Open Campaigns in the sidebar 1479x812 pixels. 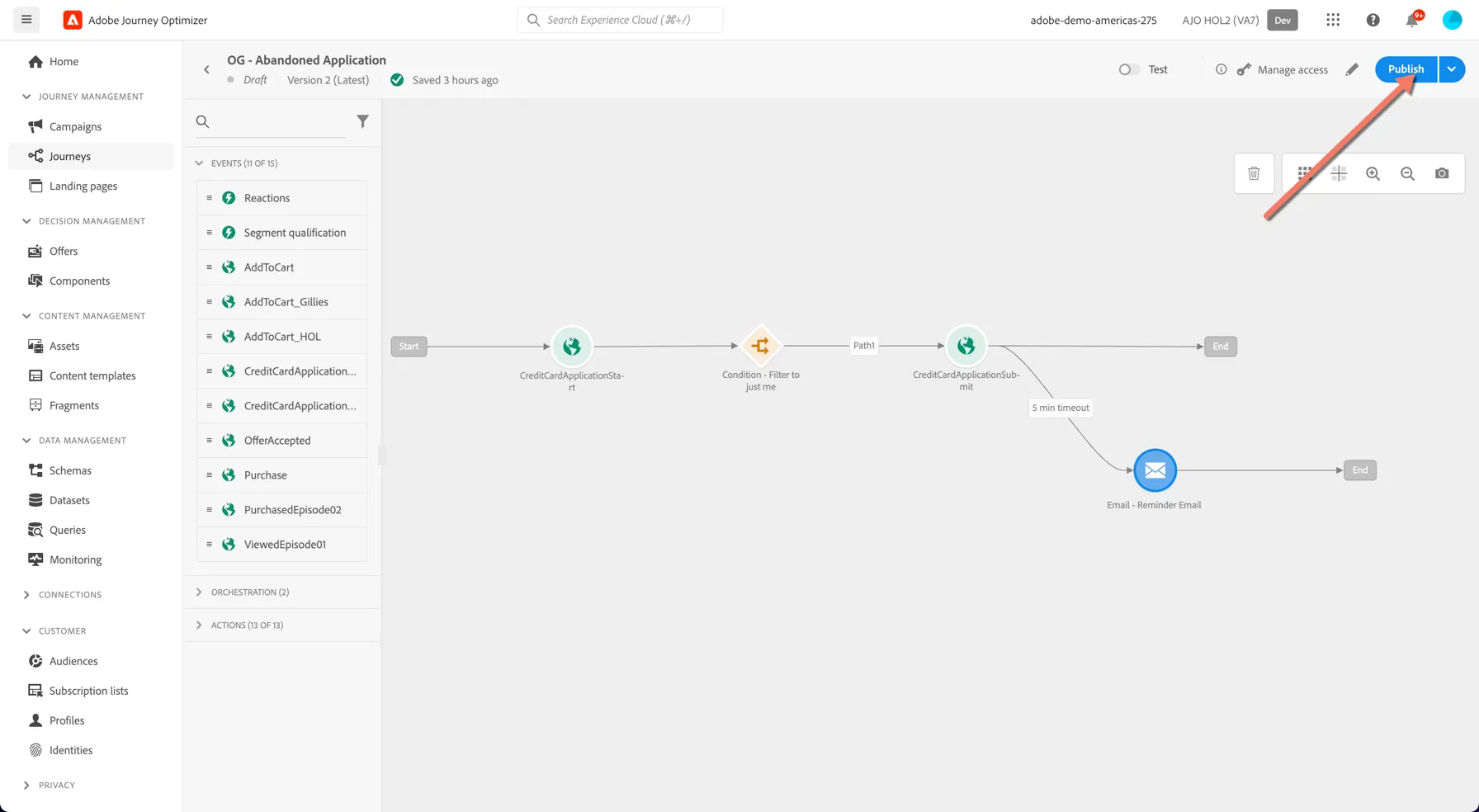[x=91, y=126]
